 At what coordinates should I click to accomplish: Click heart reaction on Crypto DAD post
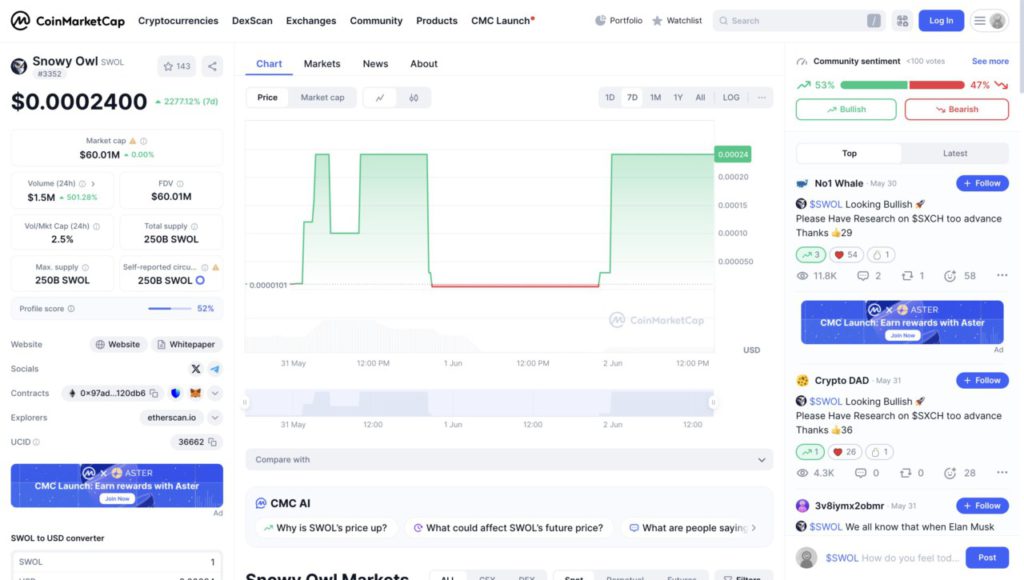[x=844, y=452]
